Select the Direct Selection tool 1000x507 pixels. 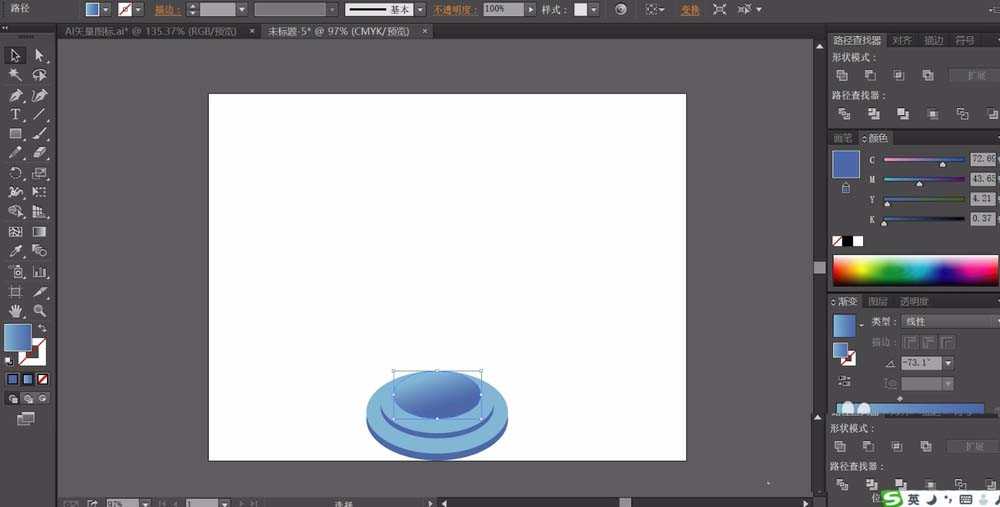40,55
